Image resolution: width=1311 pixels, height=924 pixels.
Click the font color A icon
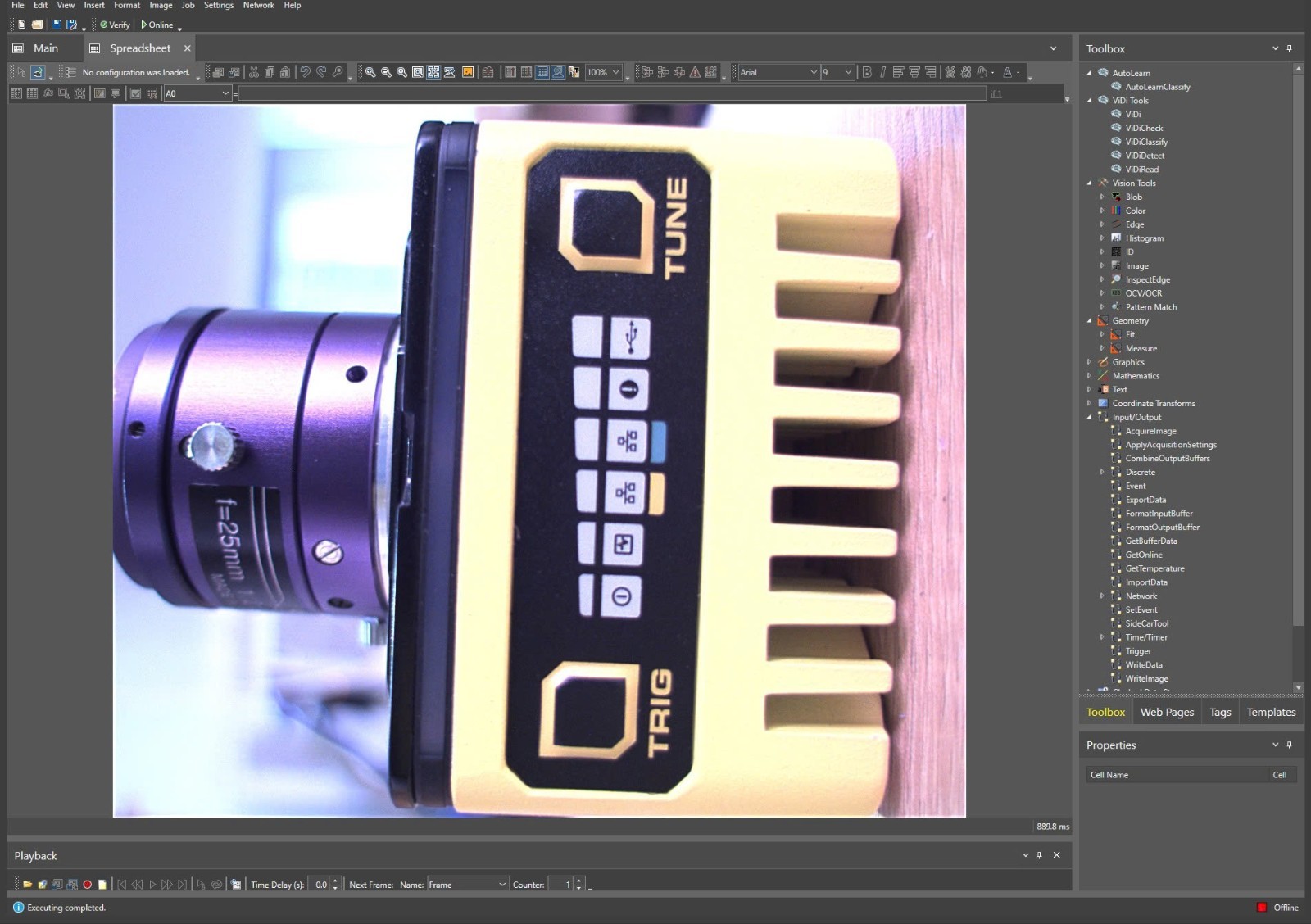click(x=1008, y=72)
